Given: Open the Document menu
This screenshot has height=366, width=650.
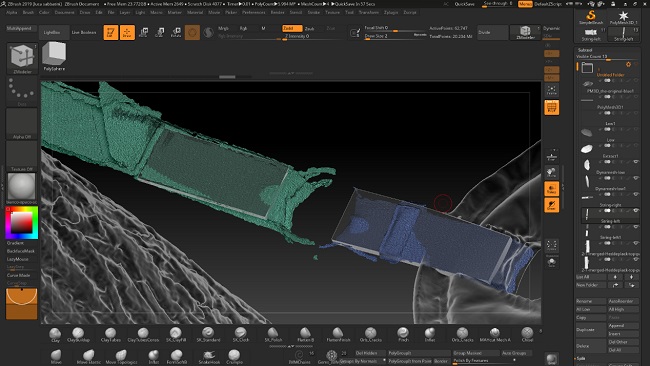Looking at the screenshot, I should pos(65,12).
